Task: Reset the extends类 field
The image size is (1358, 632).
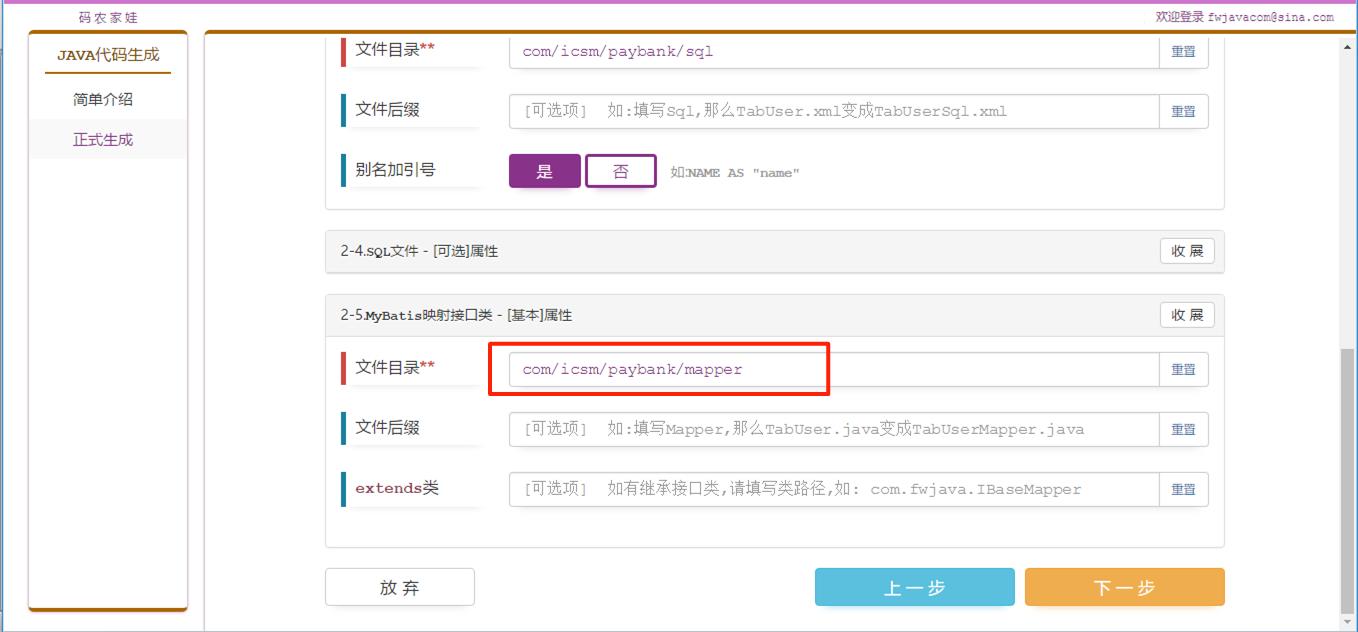Action: (1183, 489)
